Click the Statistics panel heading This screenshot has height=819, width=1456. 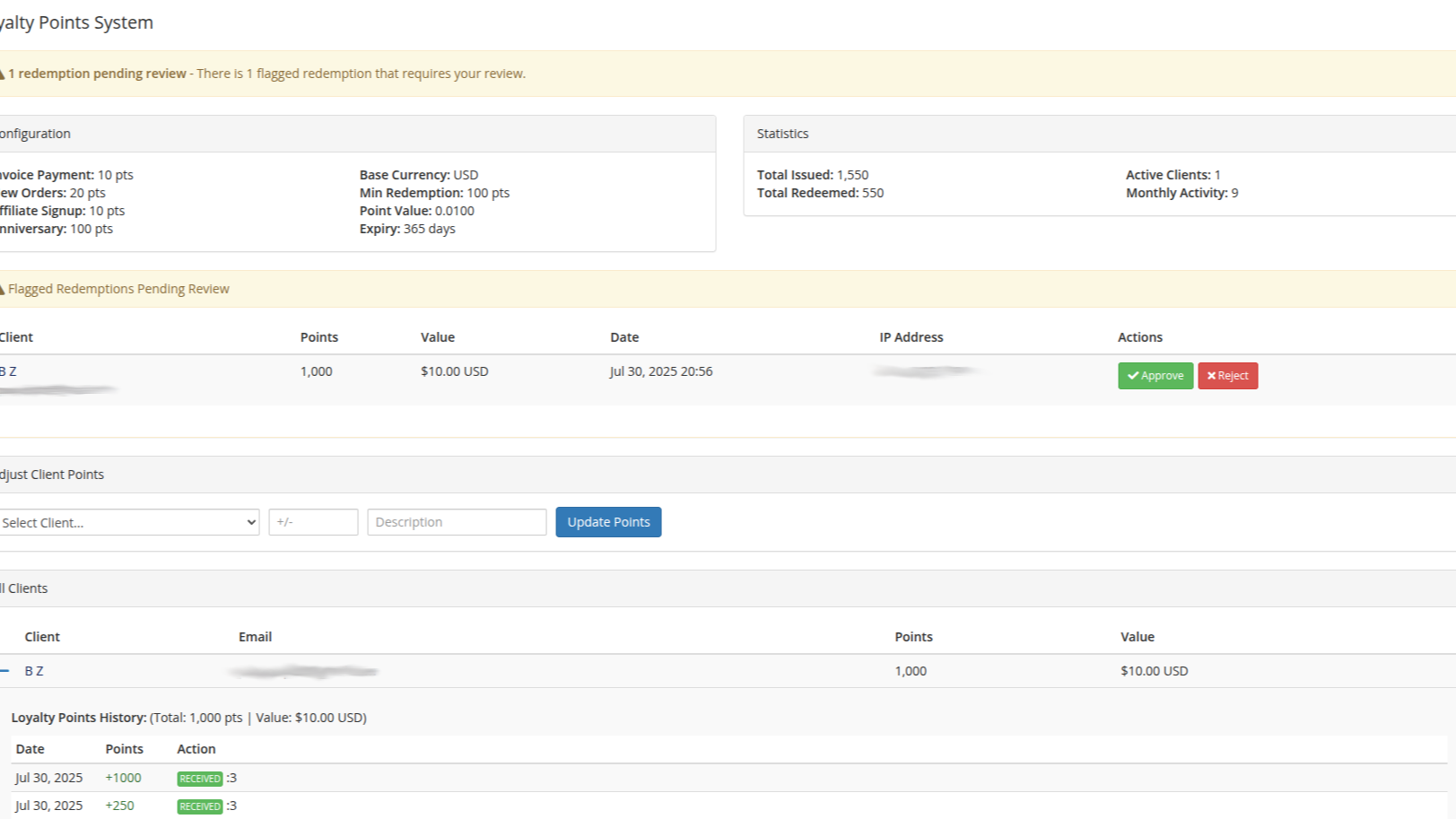(x=782, y=134)
